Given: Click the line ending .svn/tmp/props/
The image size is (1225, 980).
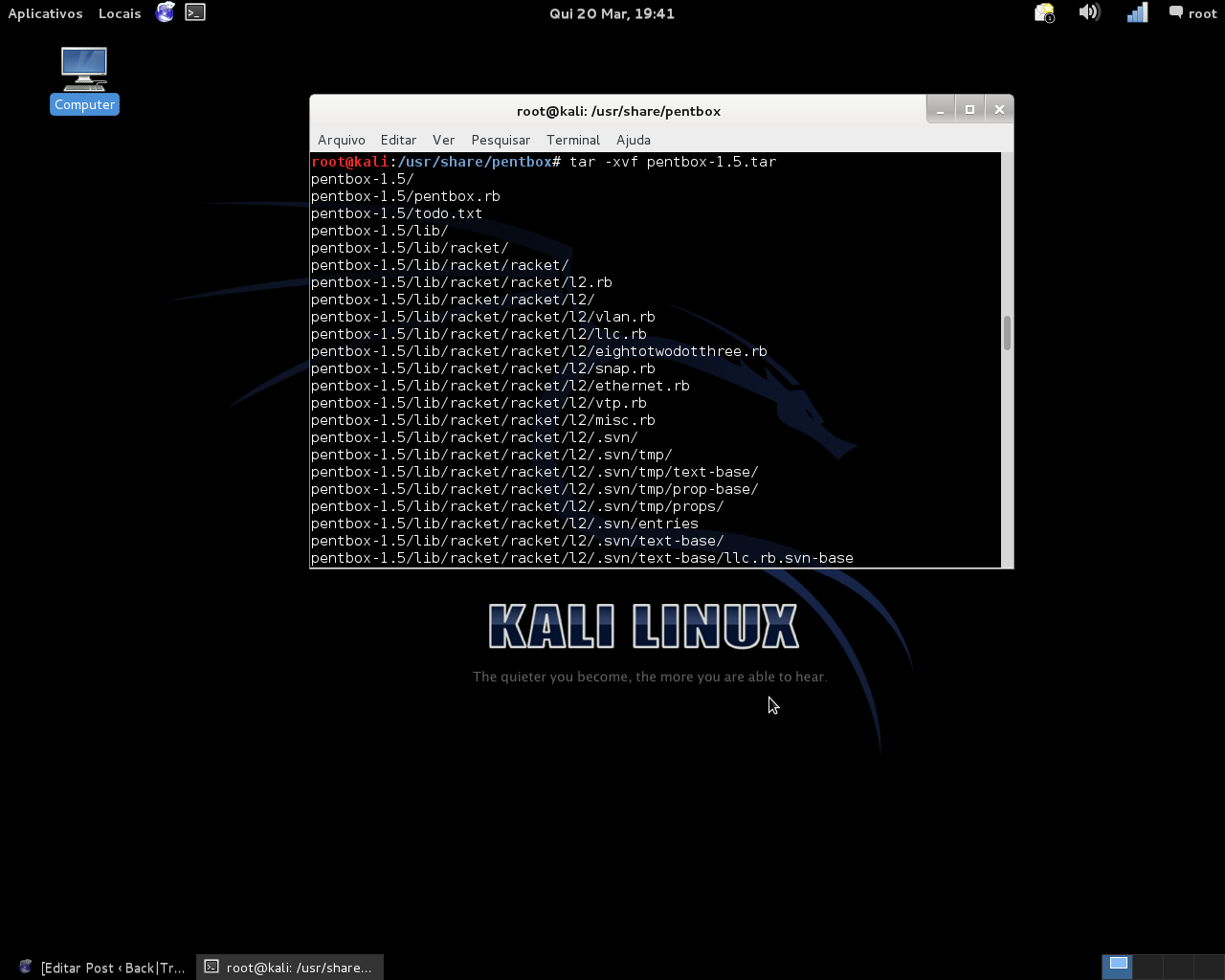Looking at the screenshot, I should [x=518, y=506].
